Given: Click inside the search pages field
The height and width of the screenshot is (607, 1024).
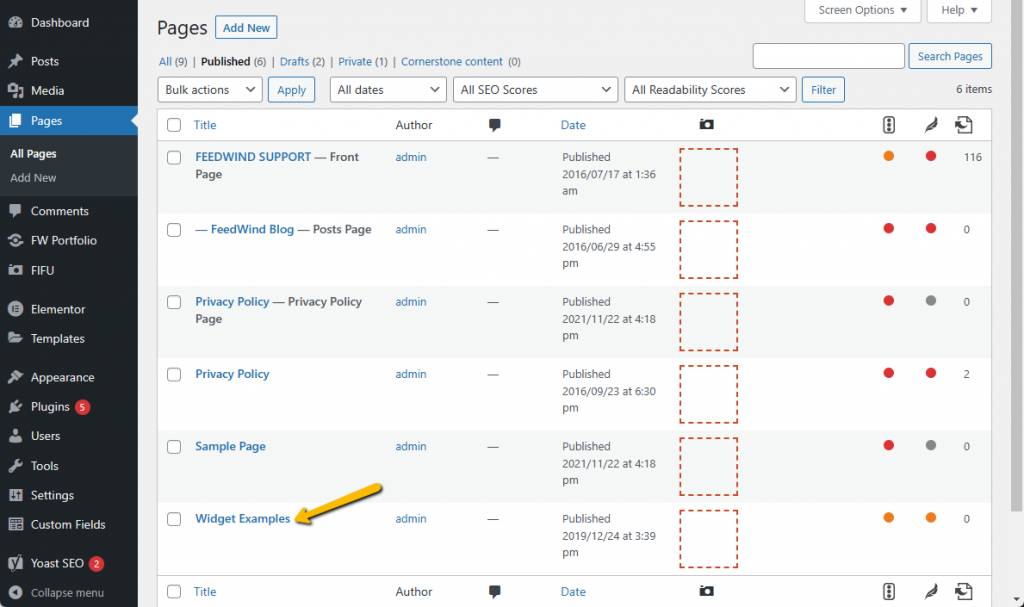Looking at the screenshot, I should (x=828, y=56).
